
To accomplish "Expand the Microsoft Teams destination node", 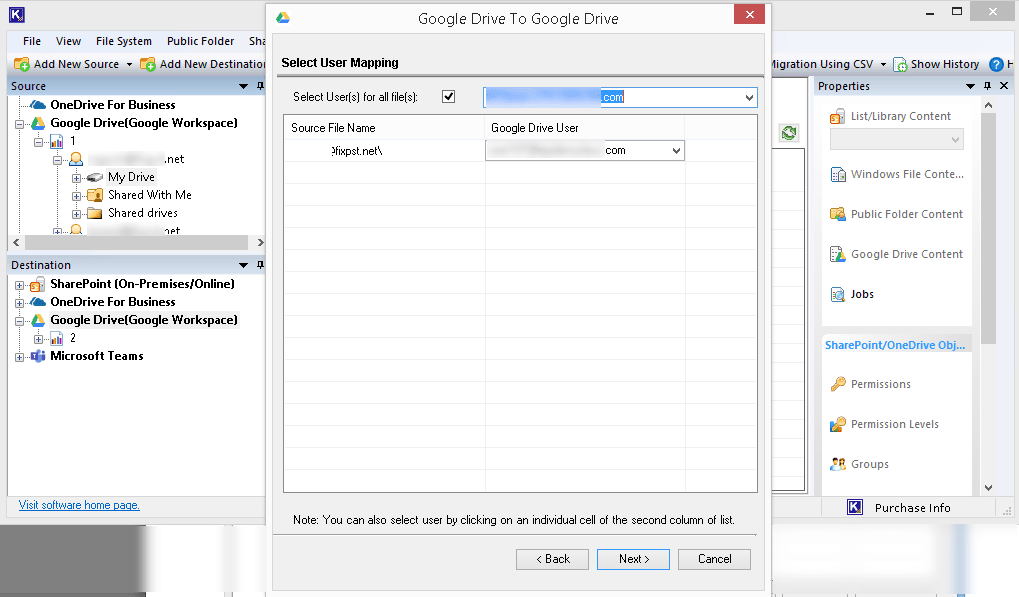I will coord(19,357).
